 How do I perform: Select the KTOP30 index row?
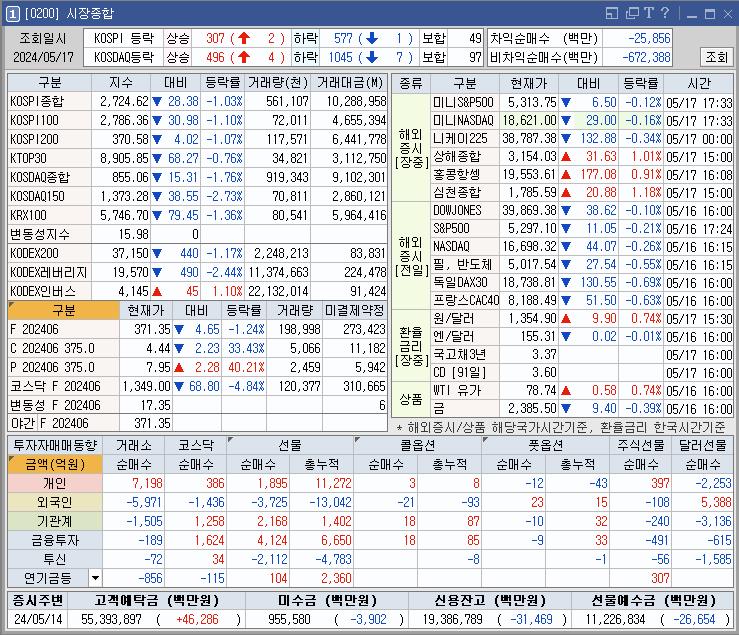click(x=197, y=158)
